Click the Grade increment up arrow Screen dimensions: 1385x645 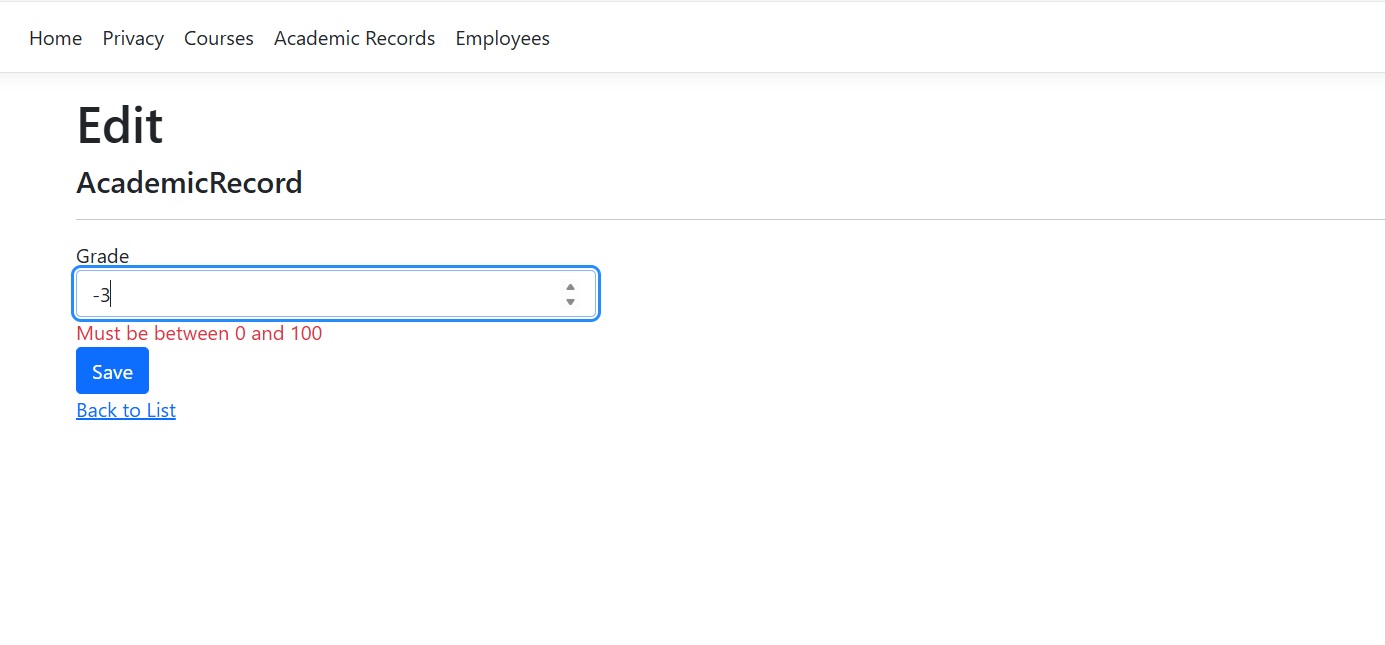(570, 288)
